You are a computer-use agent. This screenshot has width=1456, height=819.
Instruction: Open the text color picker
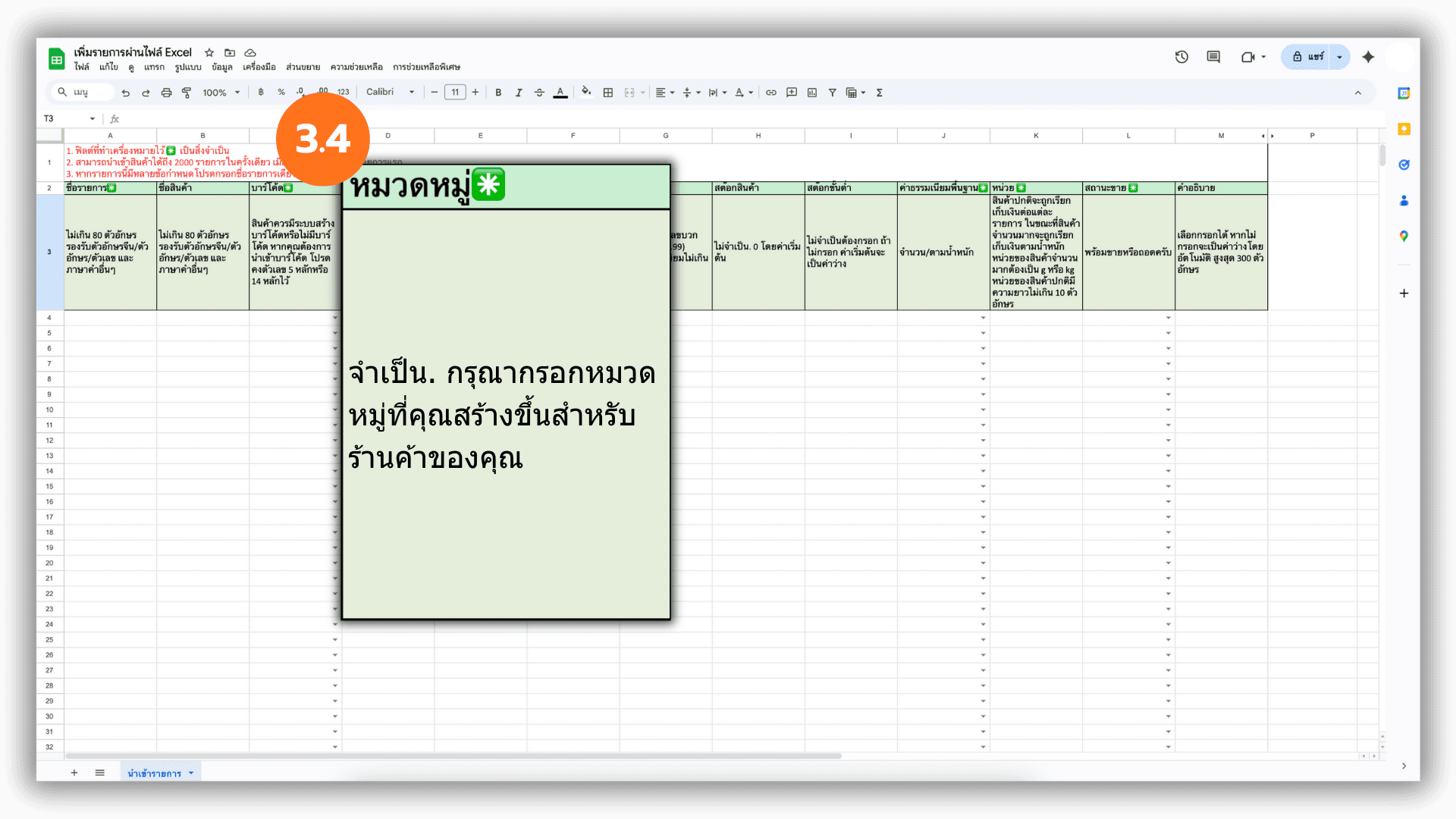pos(560,93)
